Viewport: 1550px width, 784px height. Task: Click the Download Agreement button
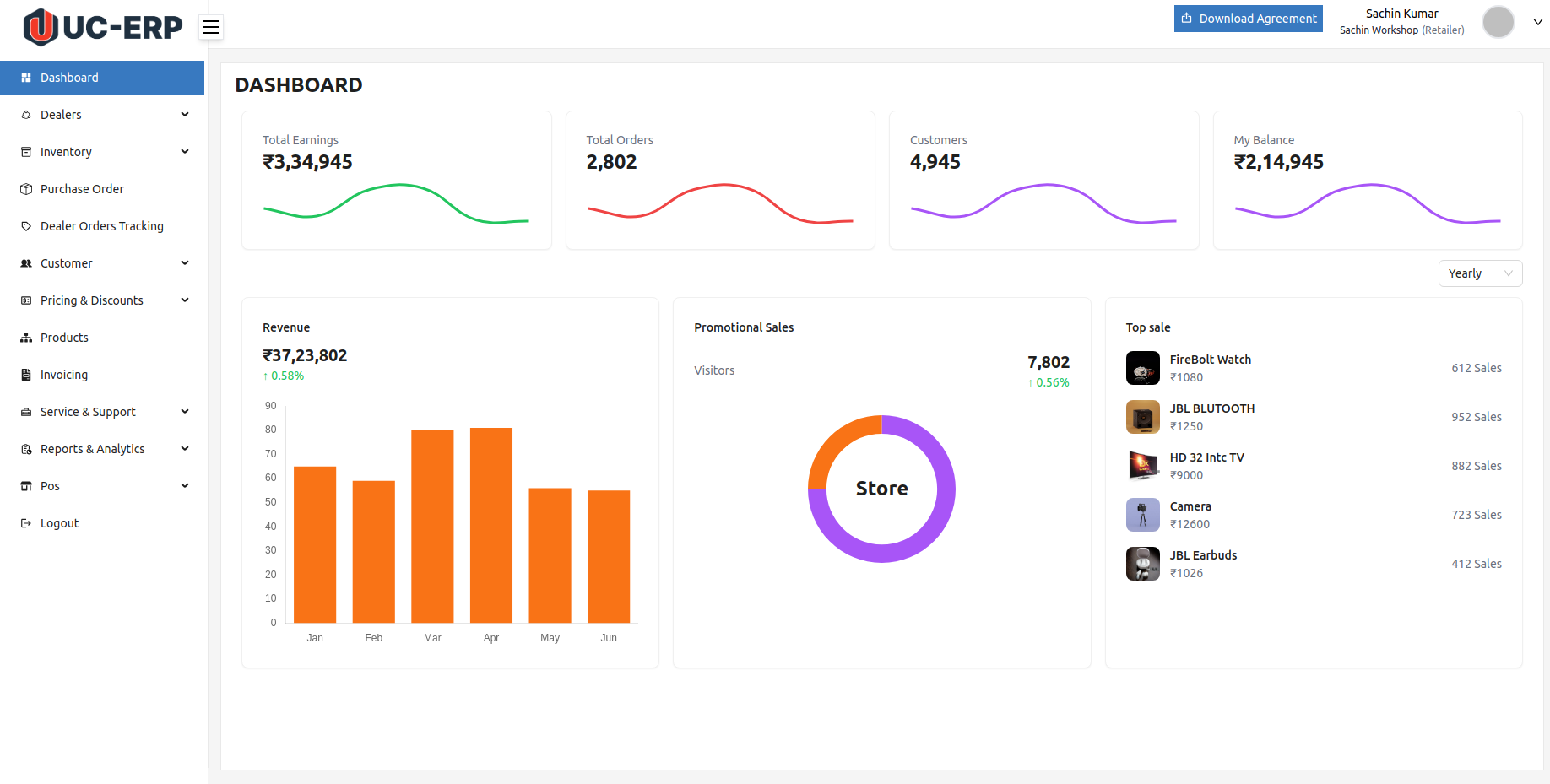point(1248,19)
